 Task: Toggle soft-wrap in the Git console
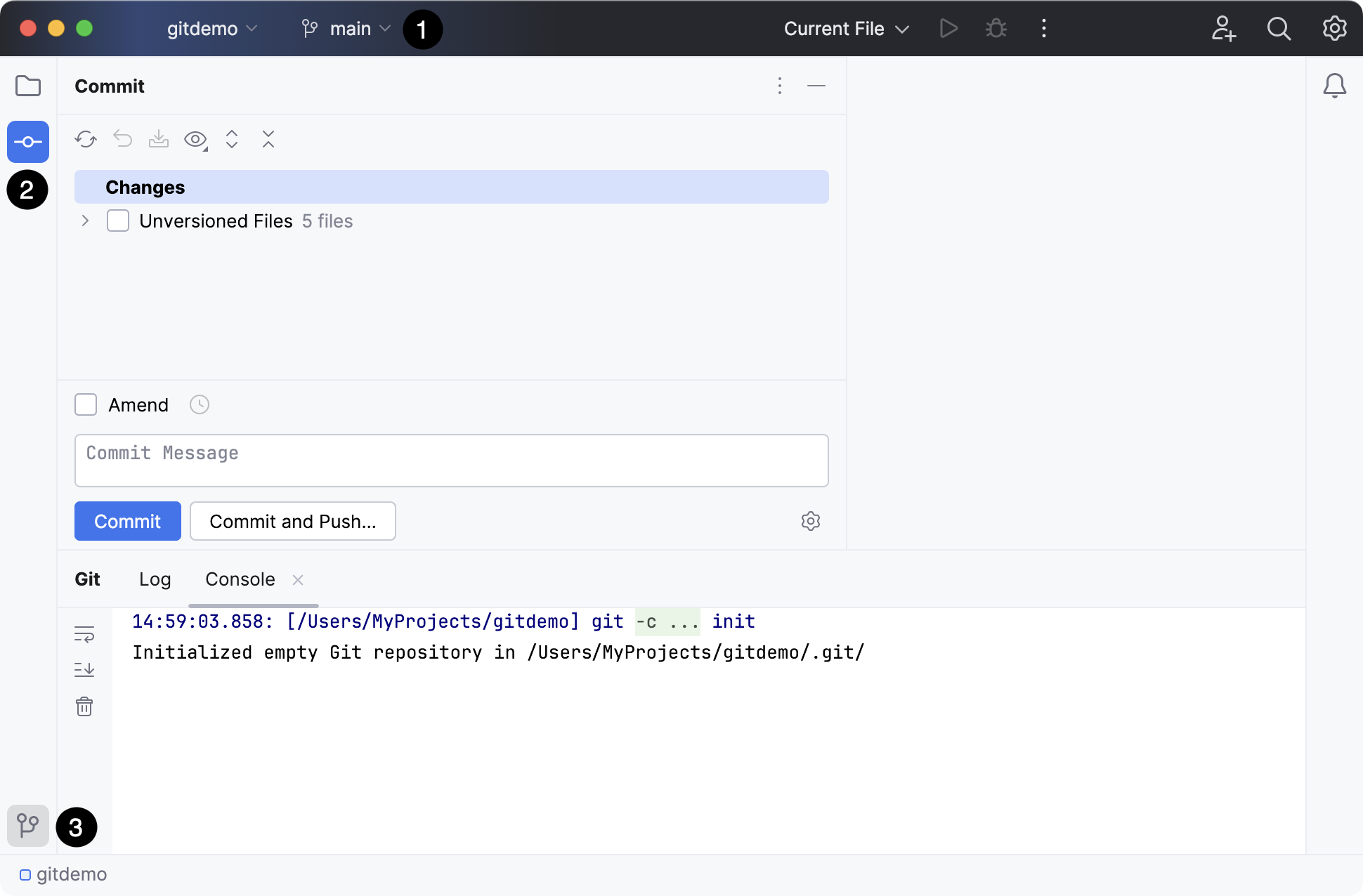(x=84, y=635)
